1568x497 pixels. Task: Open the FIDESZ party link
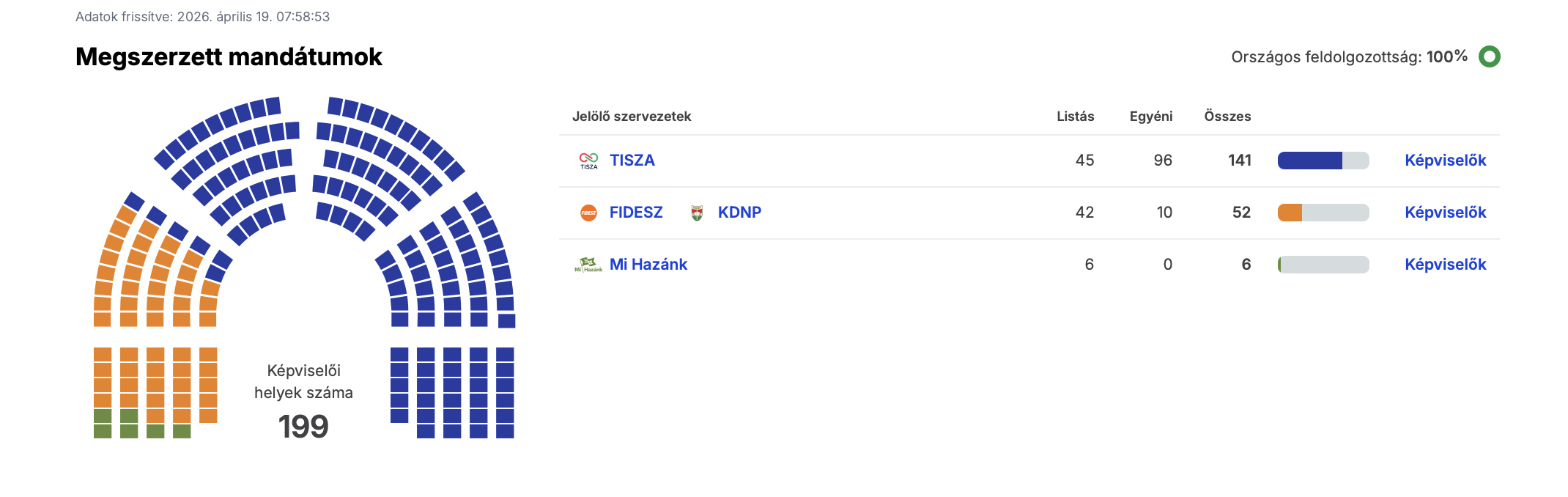coord(636,213)
